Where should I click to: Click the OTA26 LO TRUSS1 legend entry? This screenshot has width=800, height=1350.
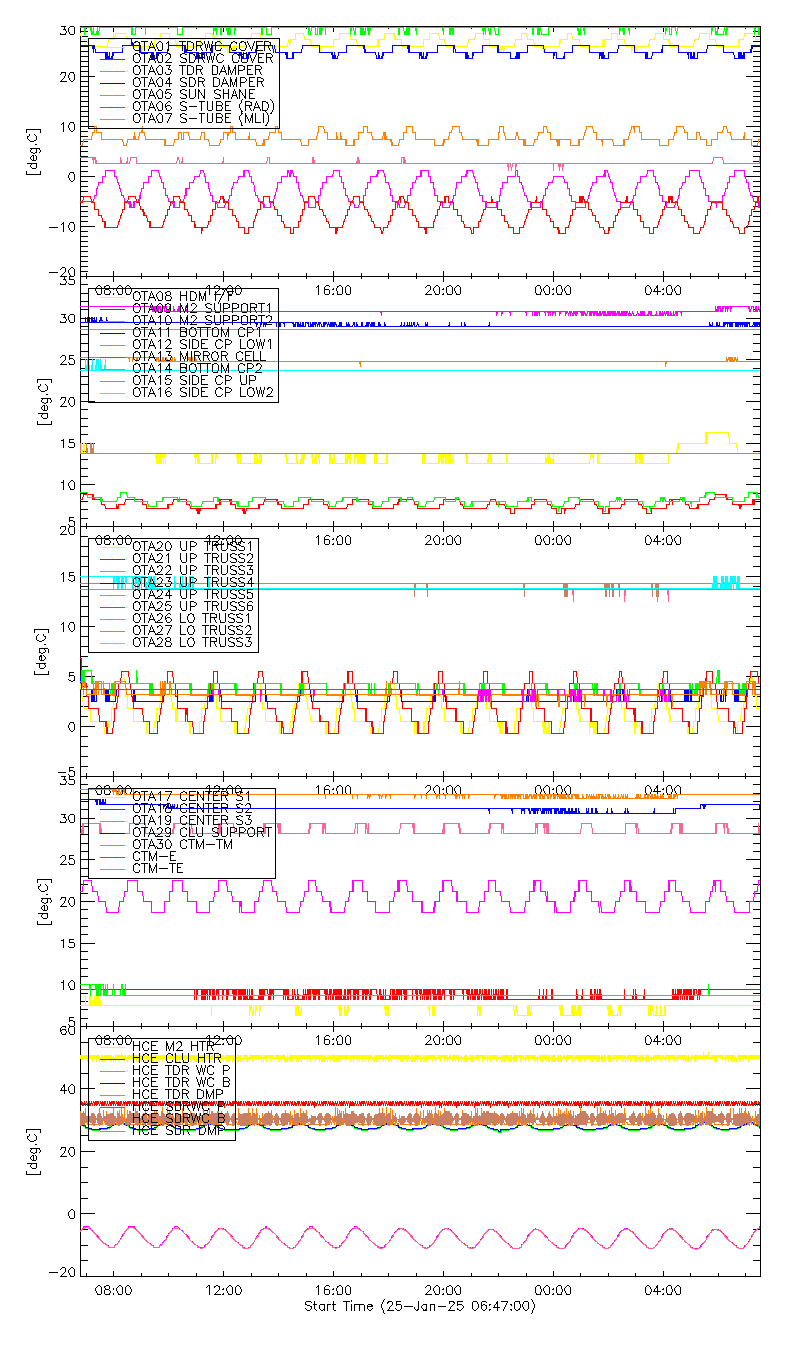(x=193, y=618)
